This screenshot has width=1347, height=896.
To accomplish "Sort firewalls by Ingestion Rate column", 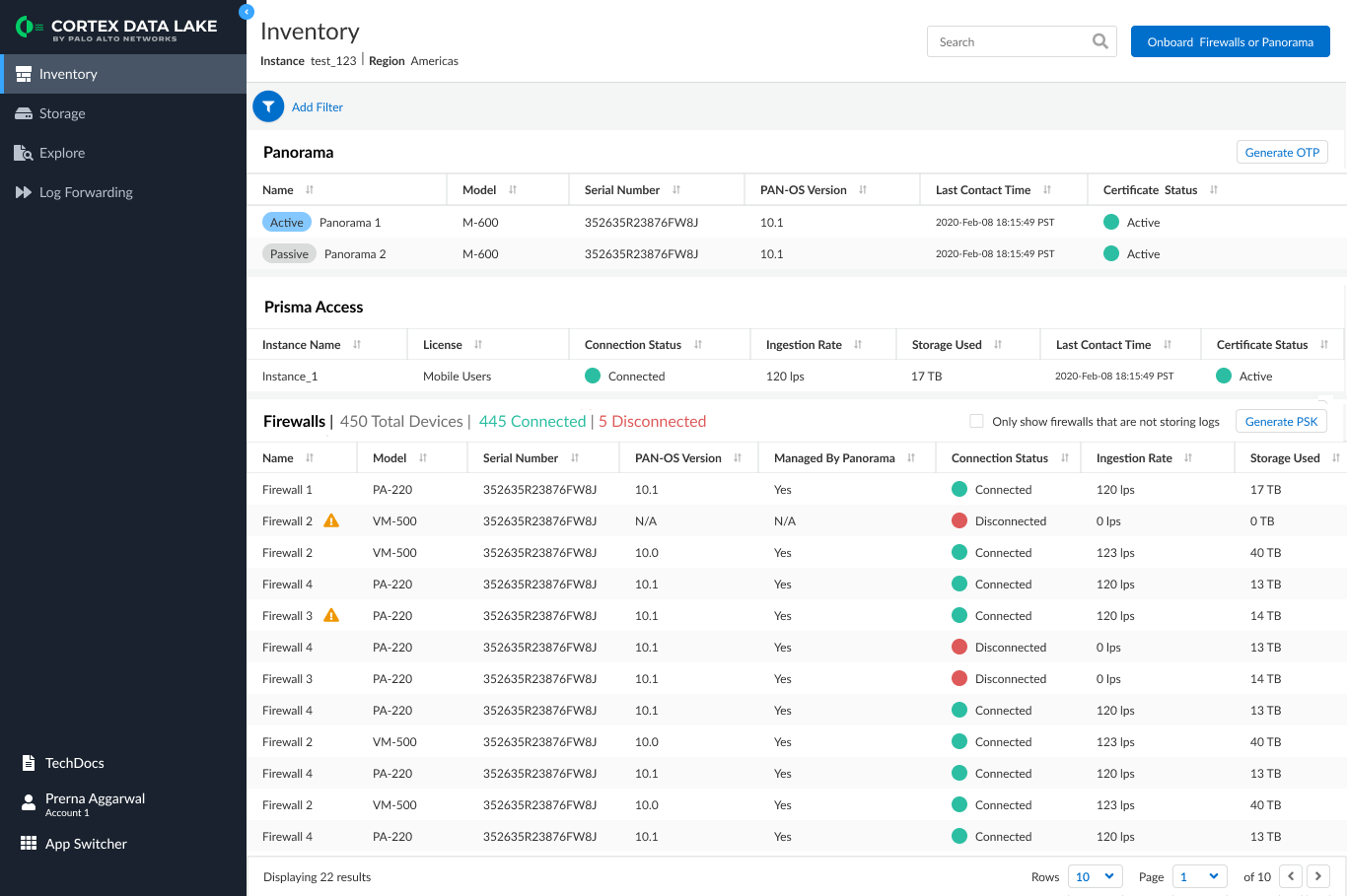I will [1188, 458].
